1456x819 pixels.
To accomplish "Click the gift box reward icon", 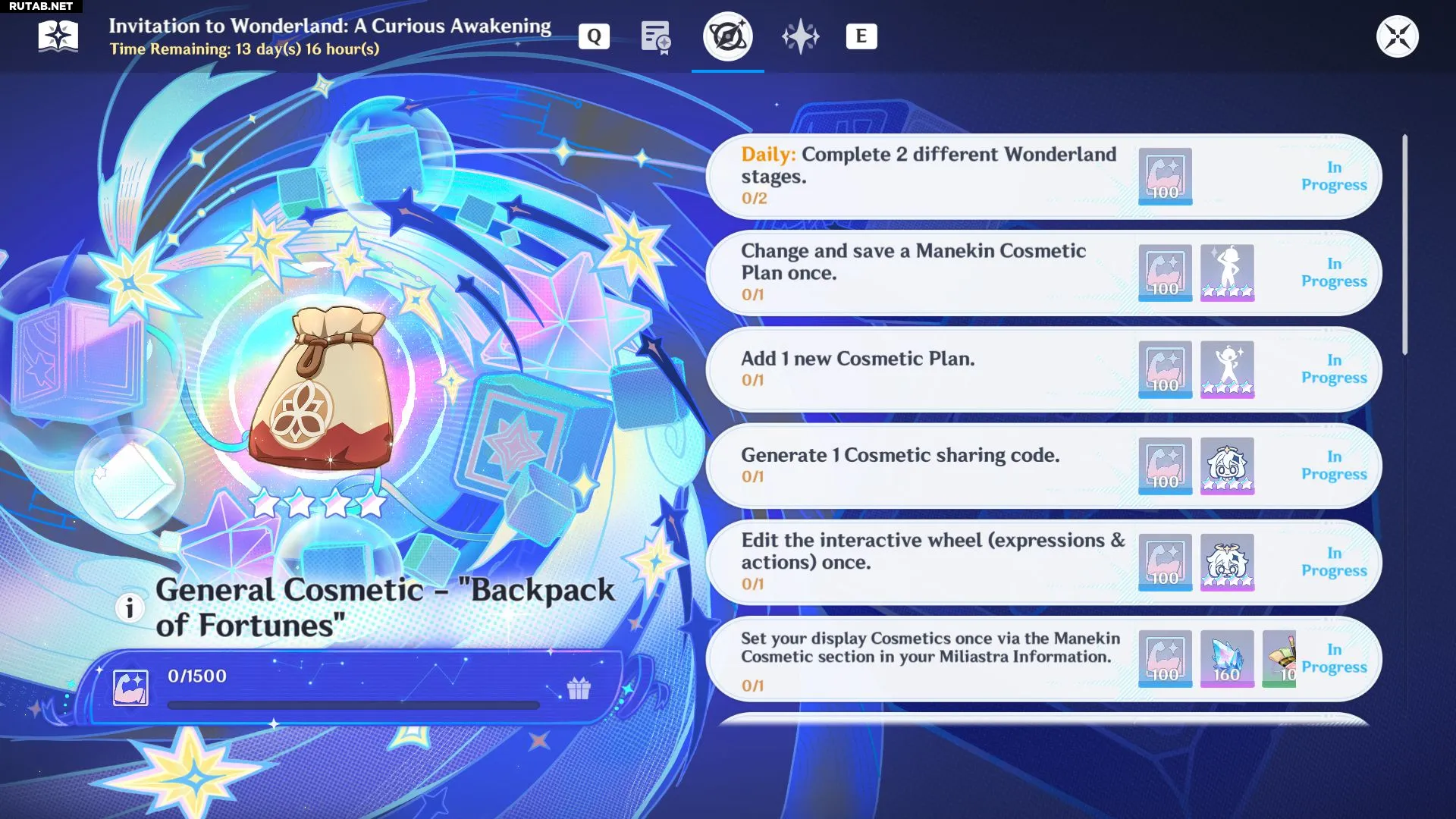I will coord(579,688).
